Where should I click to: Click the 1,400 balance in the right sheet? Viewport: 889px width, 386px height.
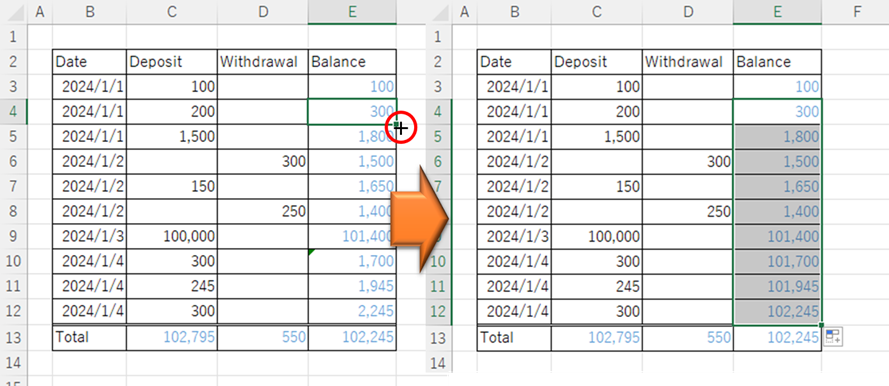tap(777, 211)
